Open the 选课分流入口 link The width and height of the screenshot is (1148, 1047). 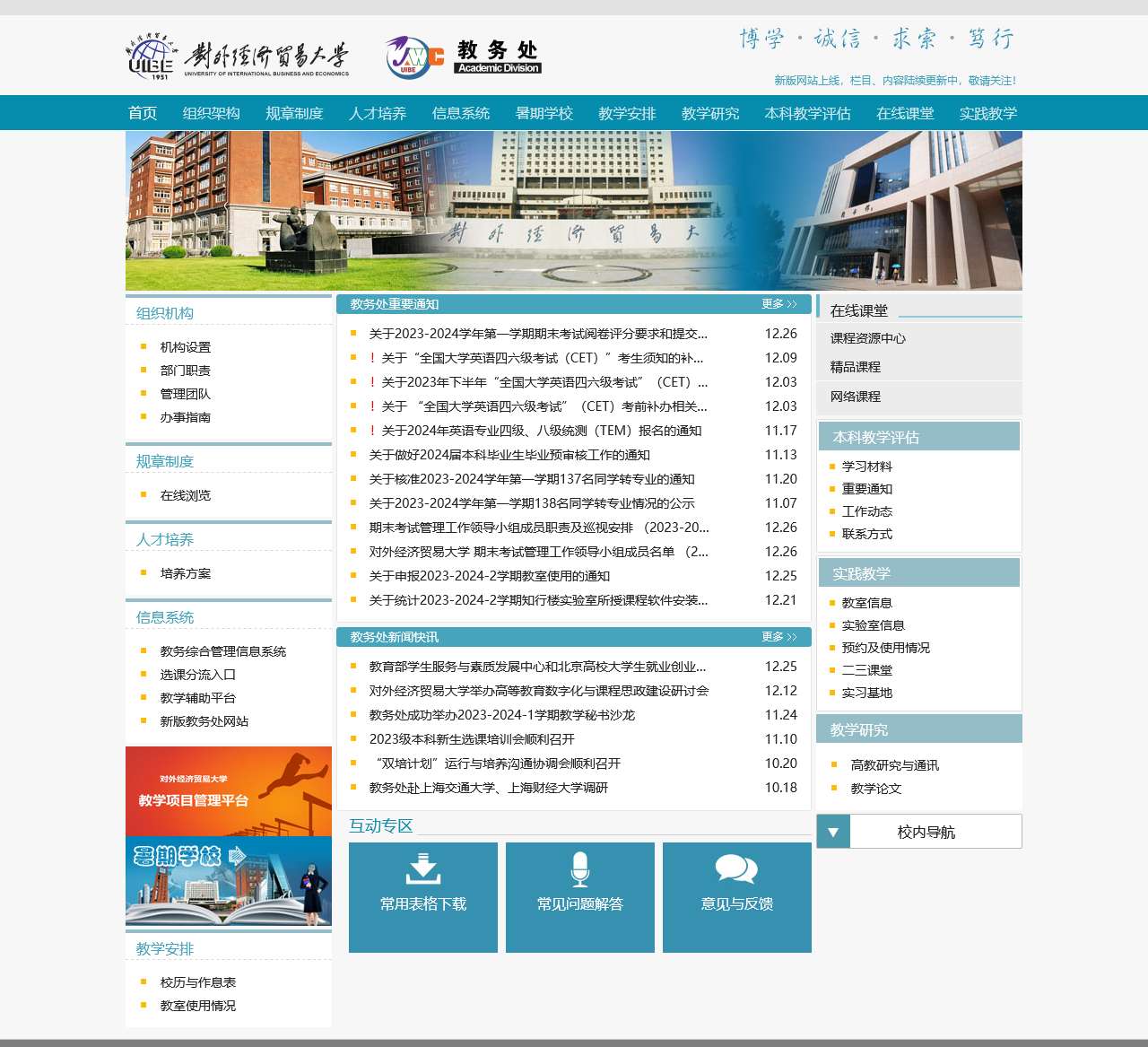(198, 675)
